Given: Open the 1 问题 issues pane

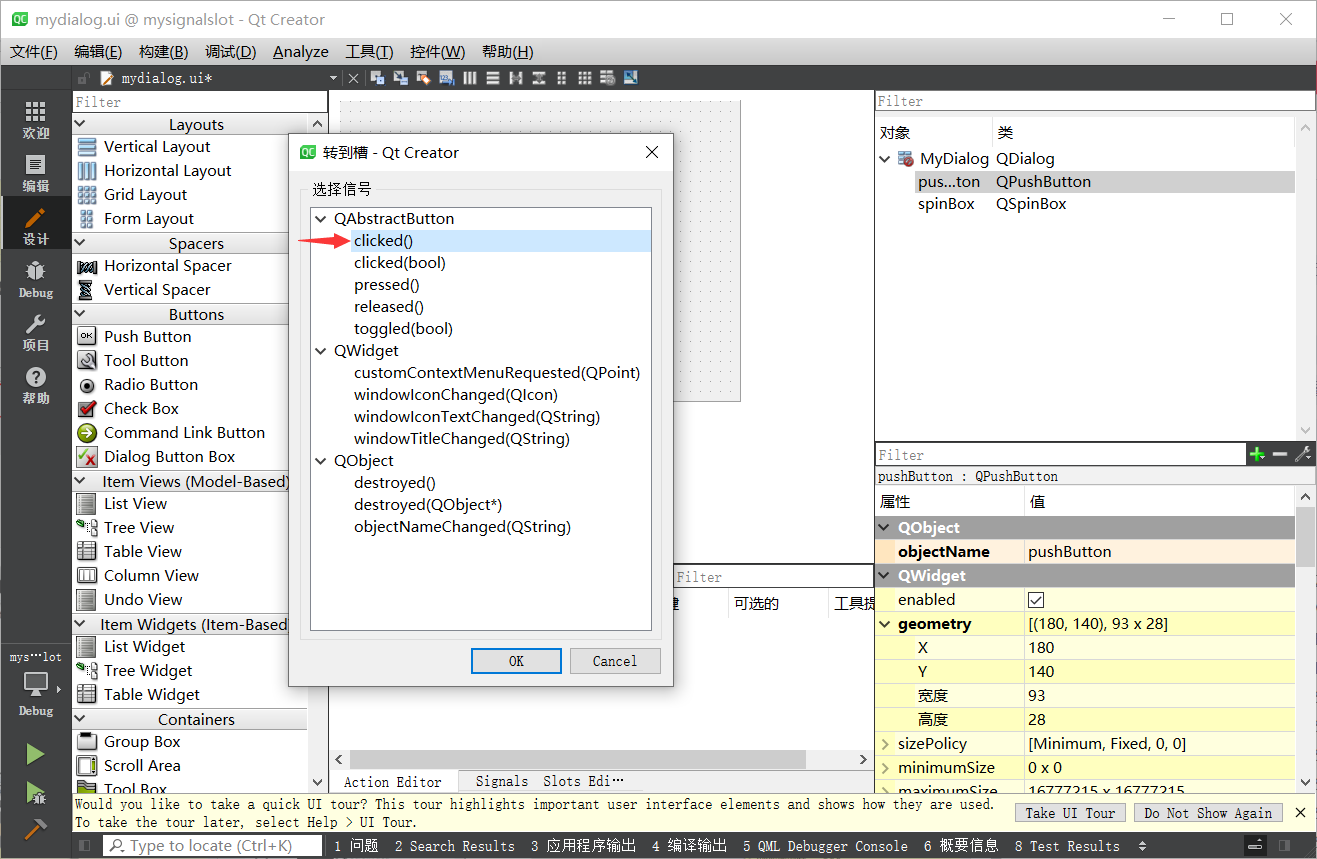Looking at the screenshot, I should pos(355,846).
